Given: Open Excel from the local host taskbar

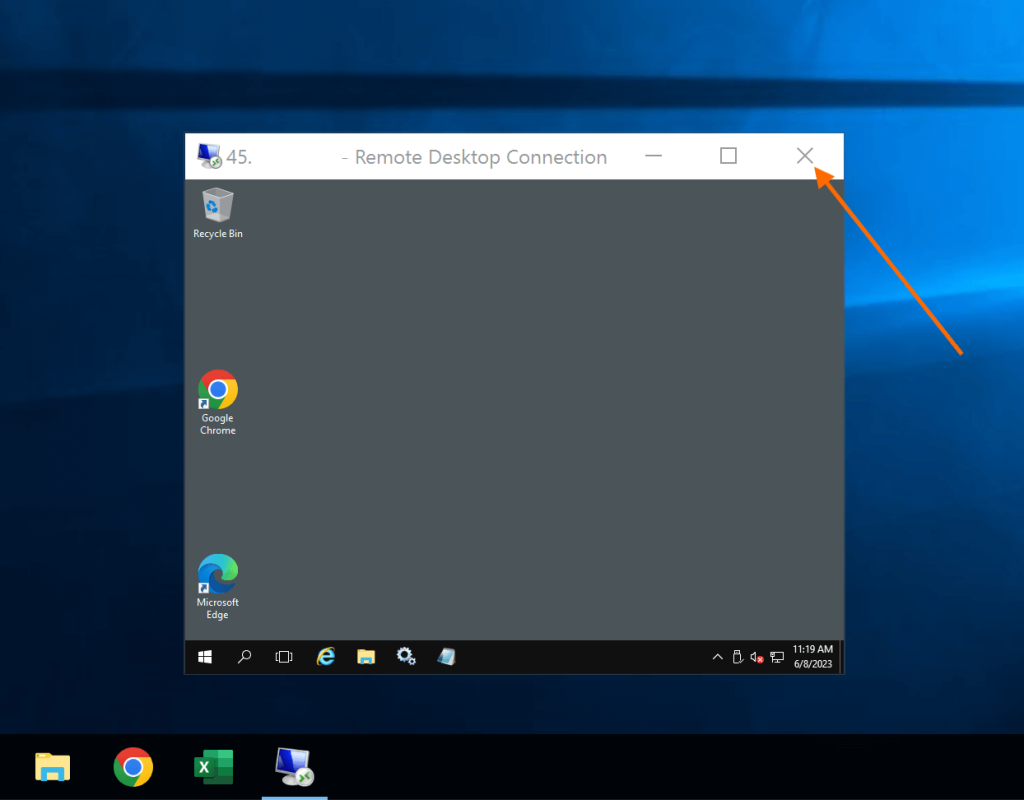Looking at the screenshot, I should pyautogui.click(x=213, y=767).
